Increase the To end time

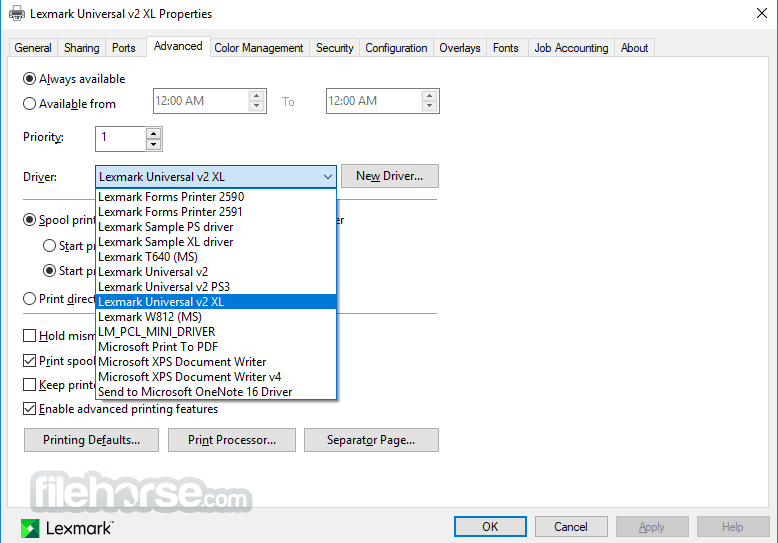click(430, 95)
